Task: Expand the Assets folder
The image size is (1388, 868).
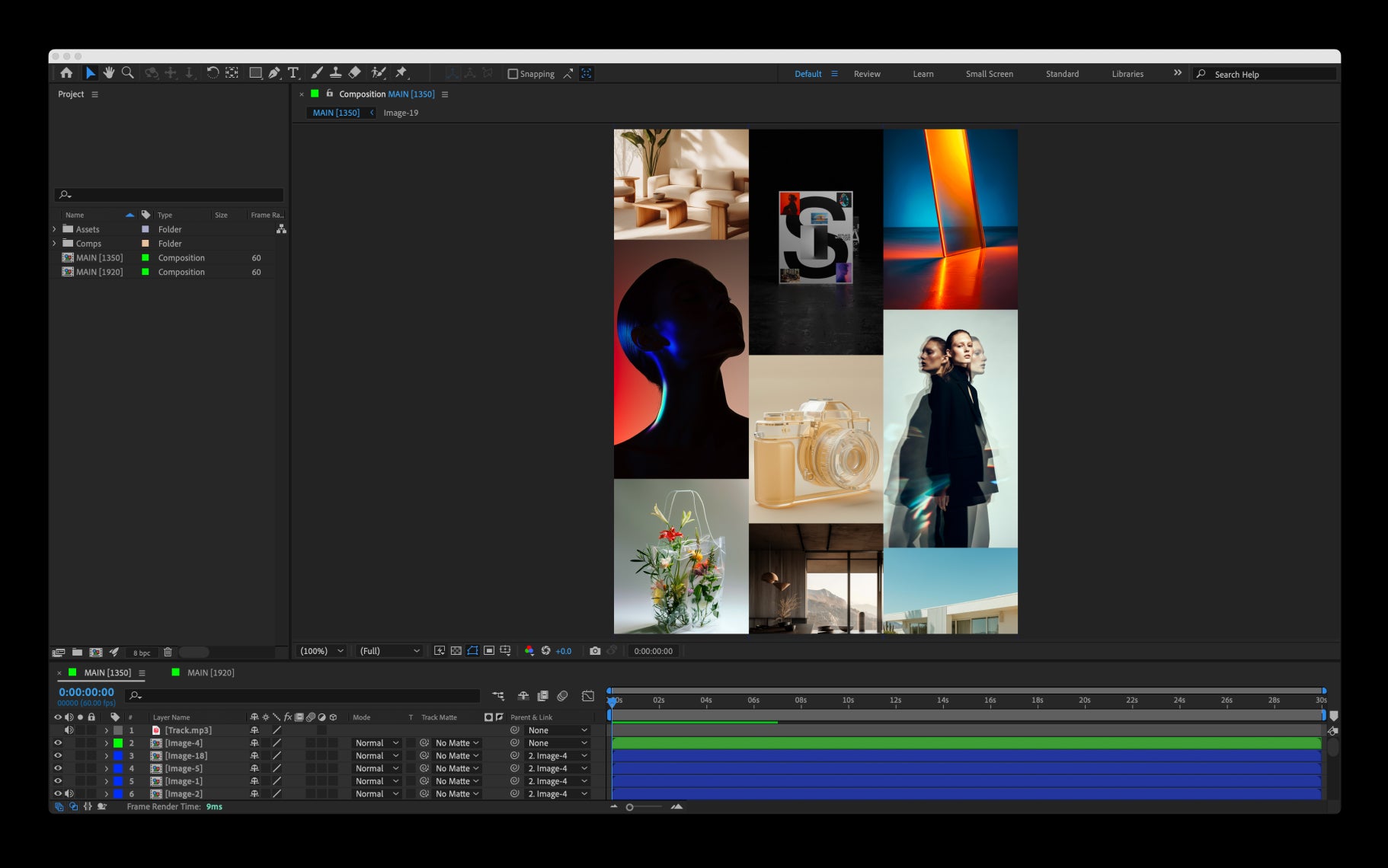Action: pyautogui.click(x=55, y=229)
